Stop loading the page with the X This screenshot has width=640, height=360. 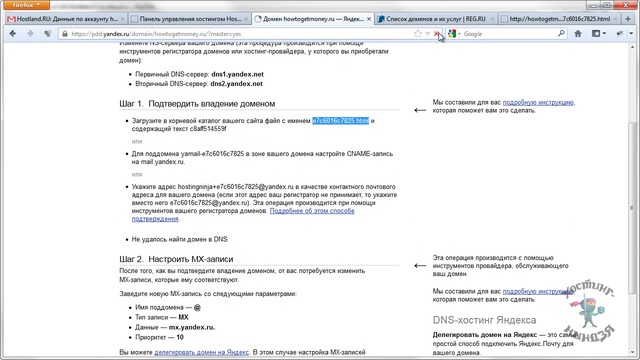[437, 34]
